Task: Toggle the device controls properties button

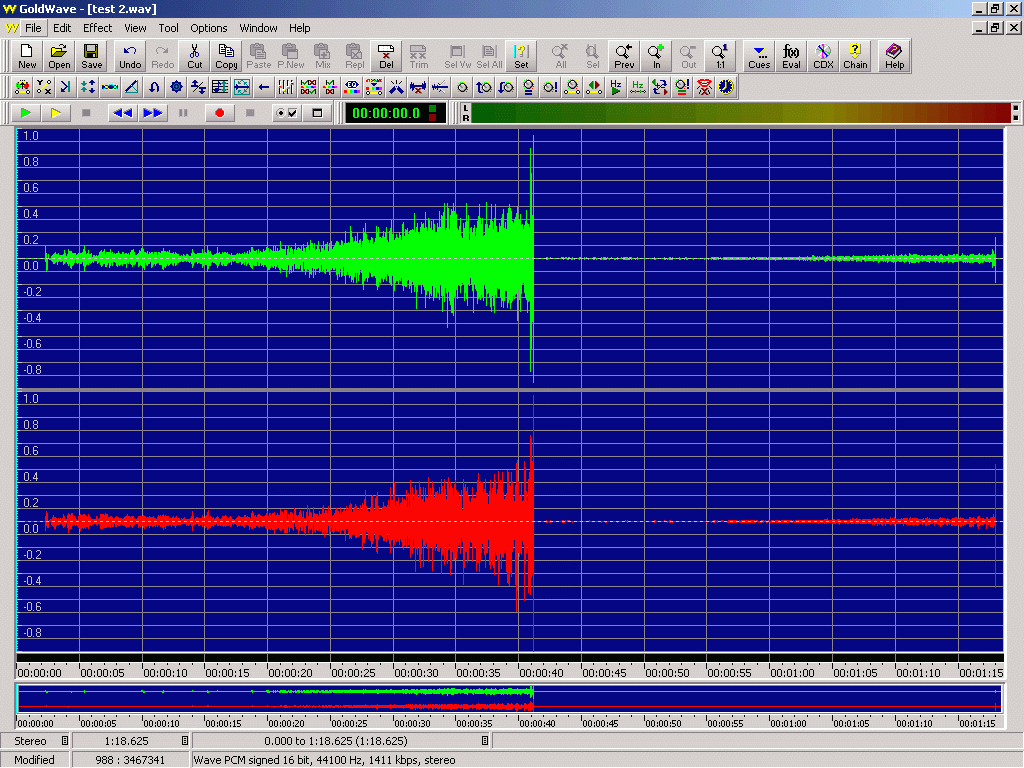Action: [x=287, y=113]
